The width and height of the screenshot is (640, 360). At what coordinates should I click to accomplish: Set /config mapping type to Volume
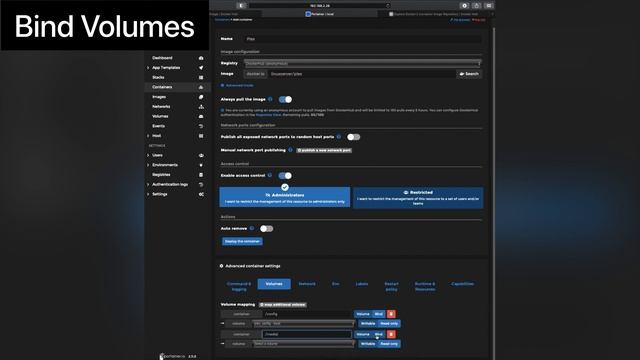(x=363, y=314)
